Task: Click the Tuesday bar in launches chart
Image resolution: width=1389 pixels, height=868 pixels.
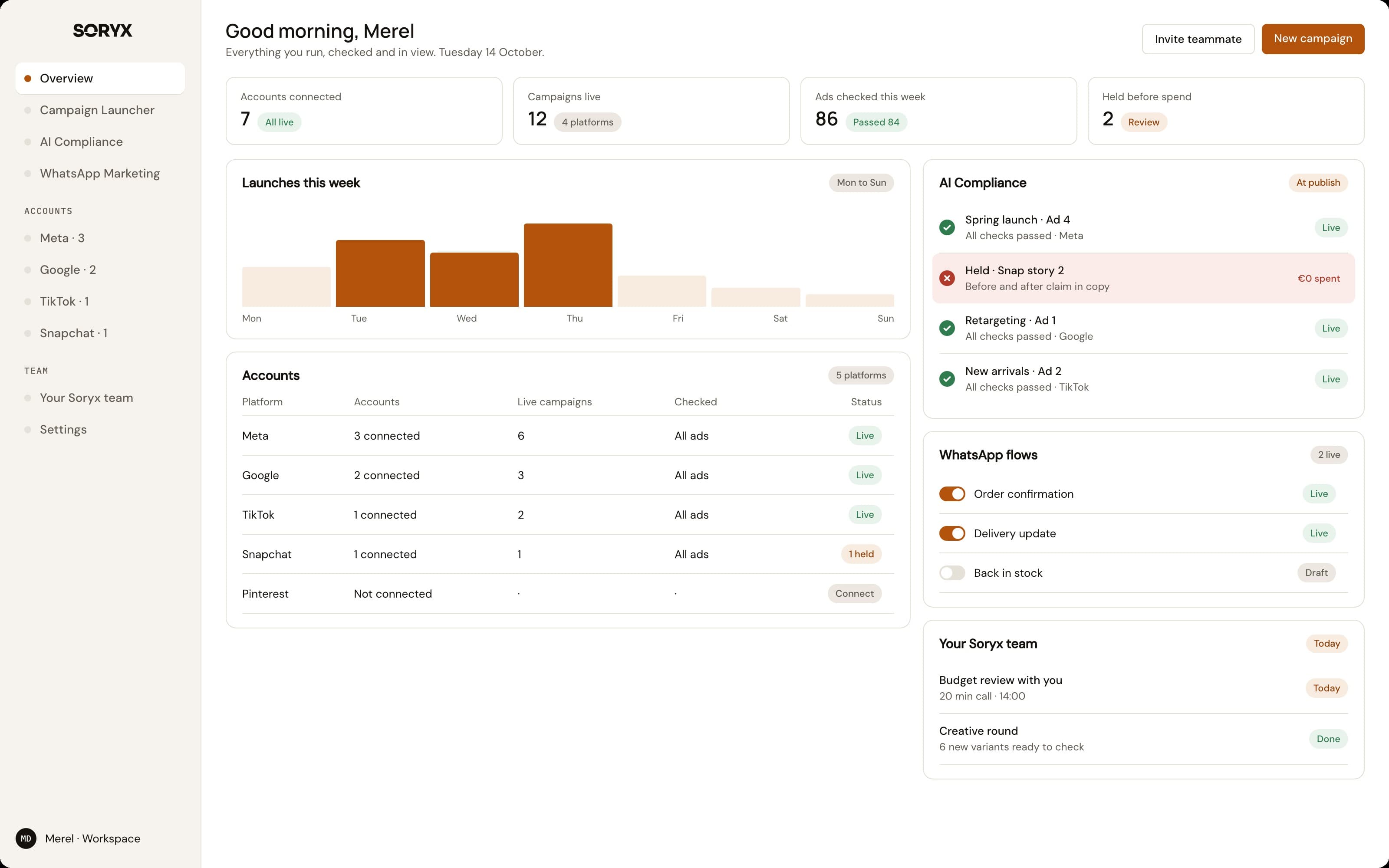Action: pyautogui.click(x=380, y=273)
